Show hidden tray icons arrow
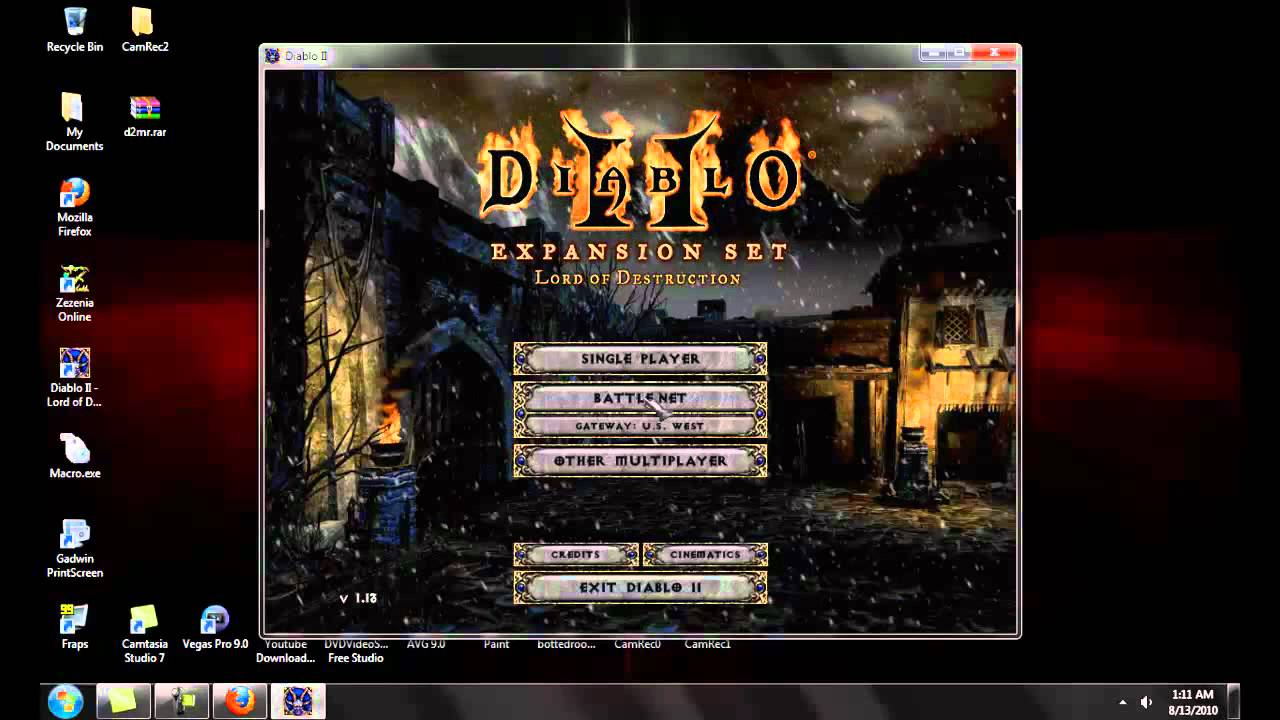This screenshot has height=720, width=1280. click(x=1122, y=702)
